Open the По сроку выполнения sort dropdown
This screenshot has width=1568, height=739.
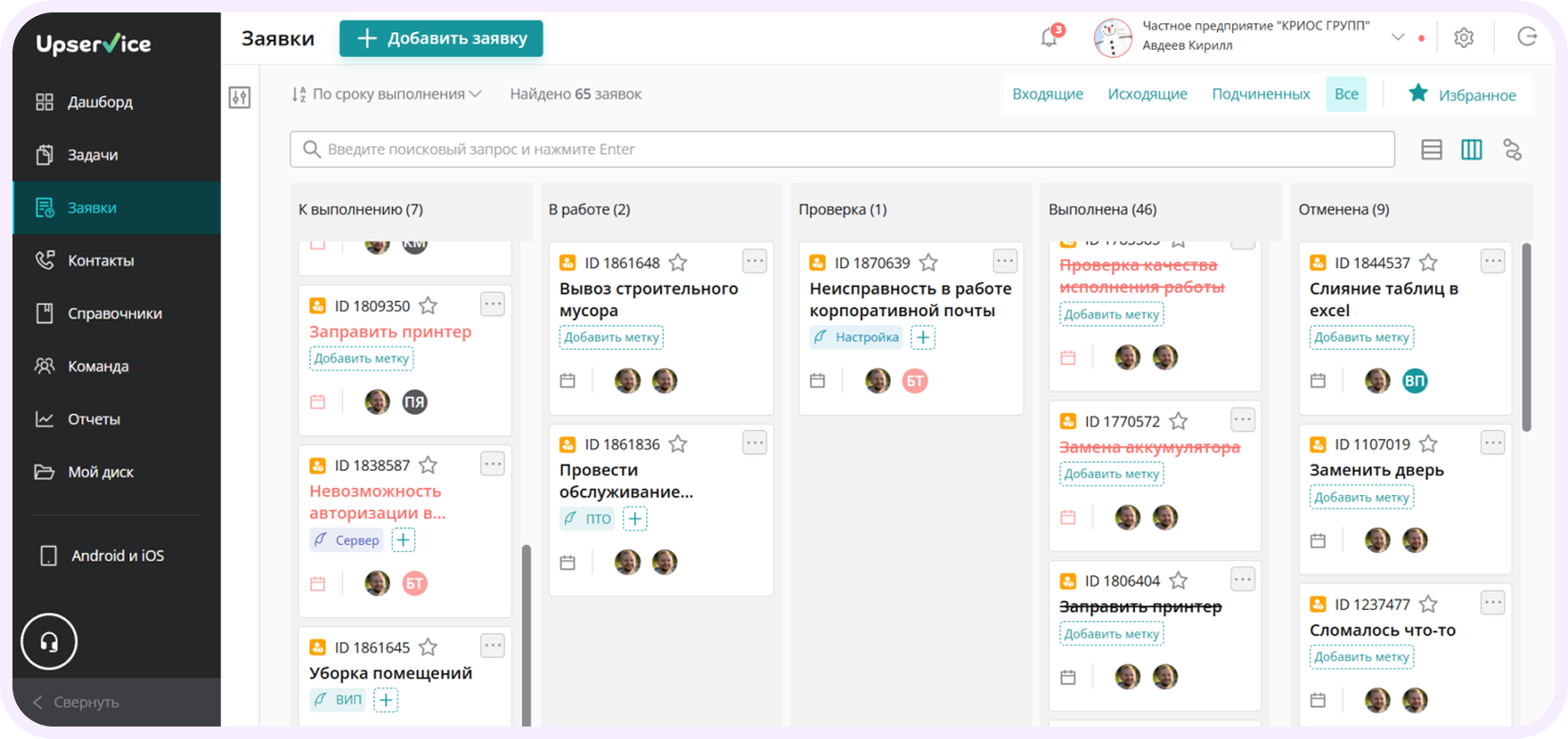(387, 94)
